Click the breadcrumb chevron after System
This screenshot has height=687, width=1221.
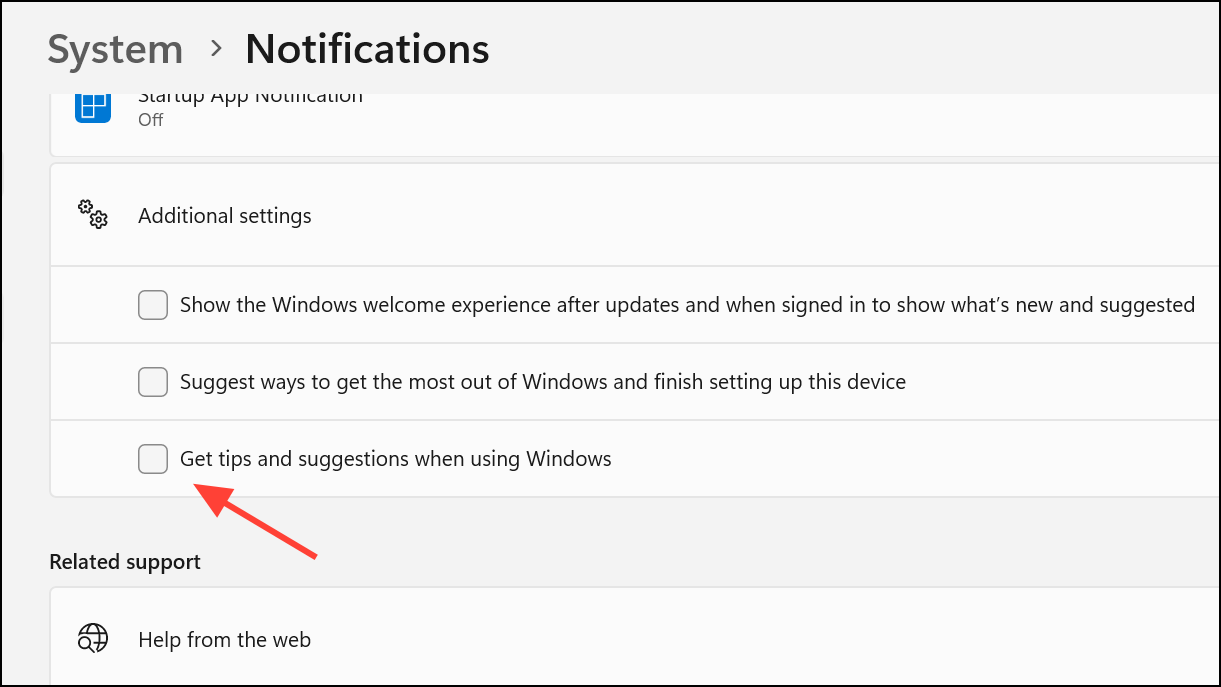point(215,50)
